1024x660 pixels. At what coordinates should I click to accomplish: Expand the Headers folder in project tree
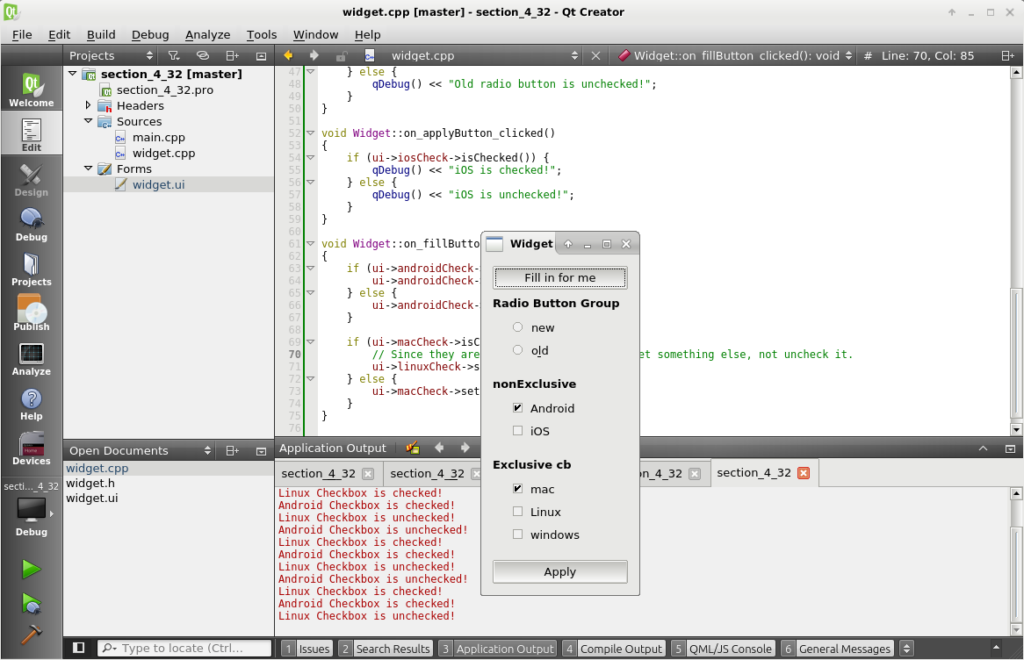point(88,105)
